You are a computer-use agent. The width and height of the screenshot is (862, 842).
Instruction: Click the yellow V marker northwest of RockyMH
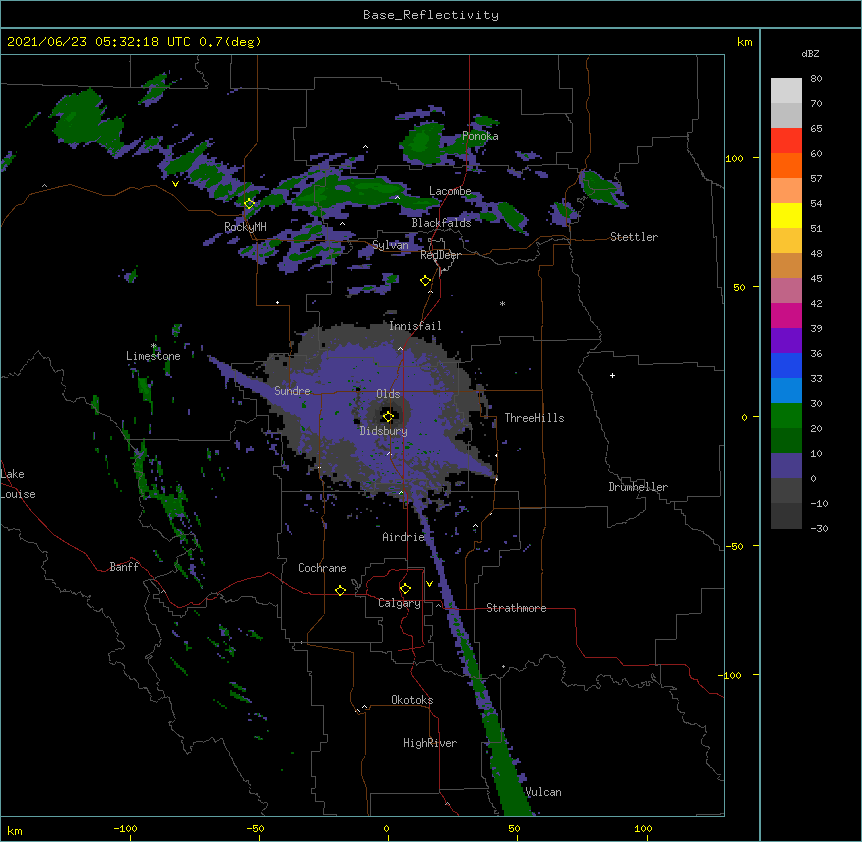click(175, 184)
